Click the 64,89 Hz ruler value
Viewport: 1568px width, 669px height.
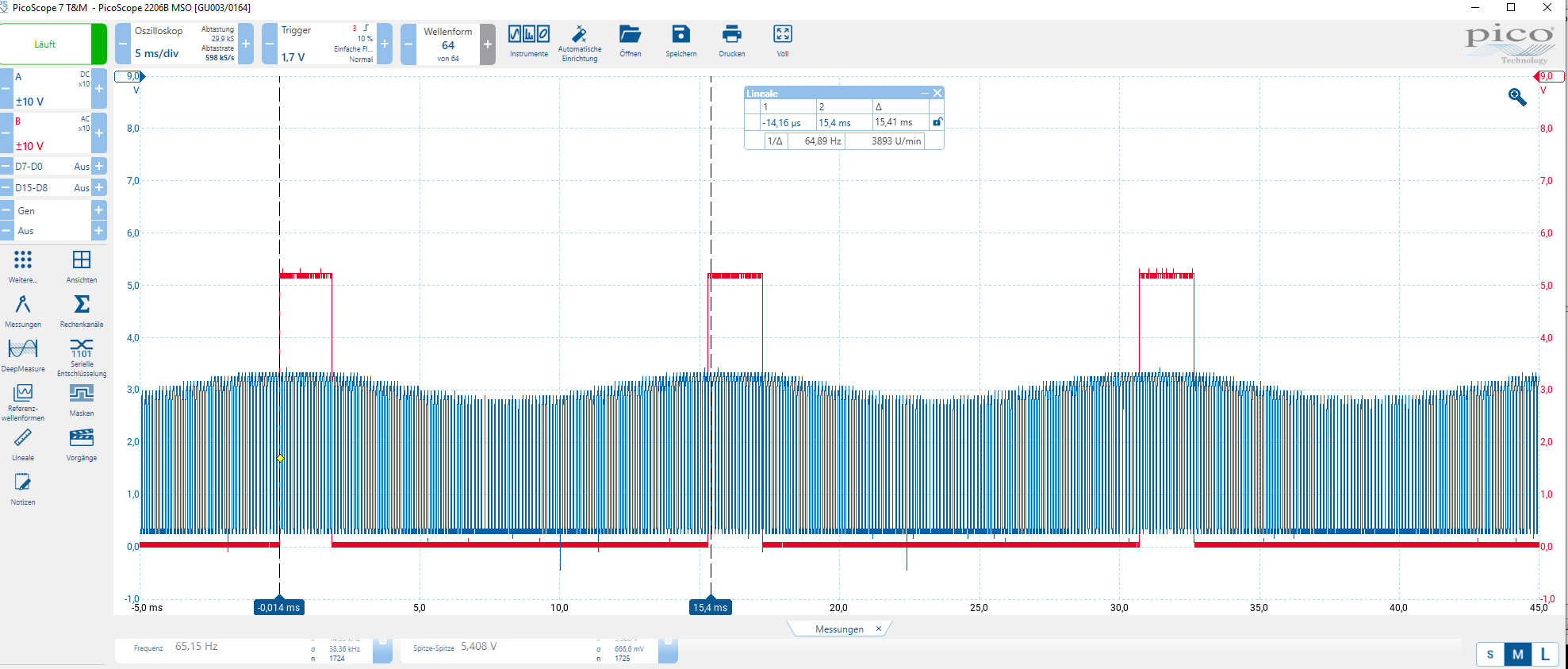click(x=822, y=140)
